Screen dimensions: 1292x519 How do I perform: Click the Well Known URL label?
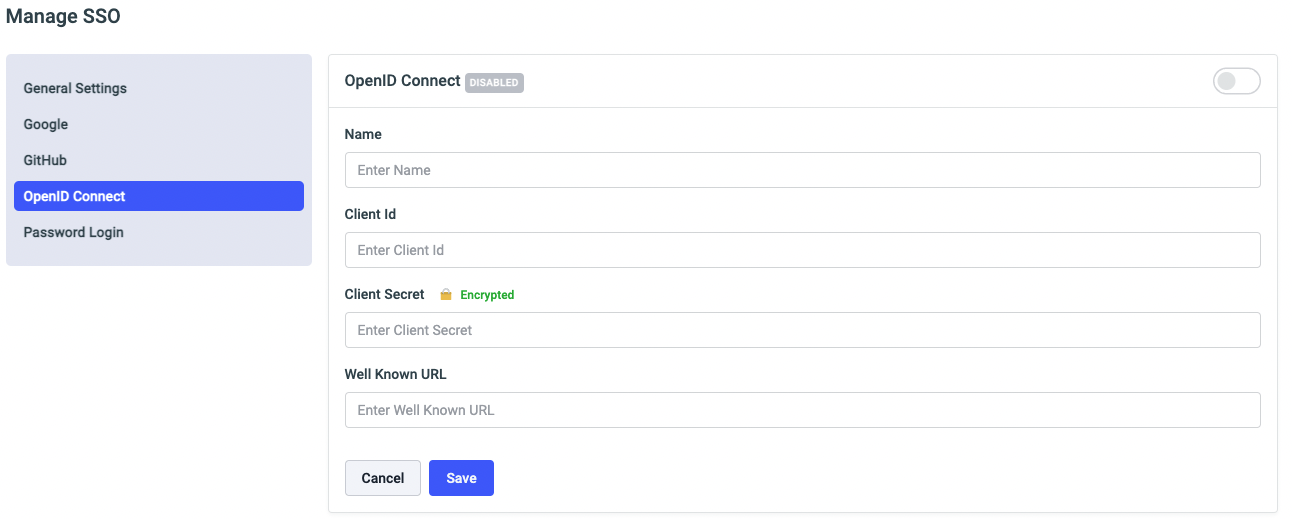coord(395,374)
